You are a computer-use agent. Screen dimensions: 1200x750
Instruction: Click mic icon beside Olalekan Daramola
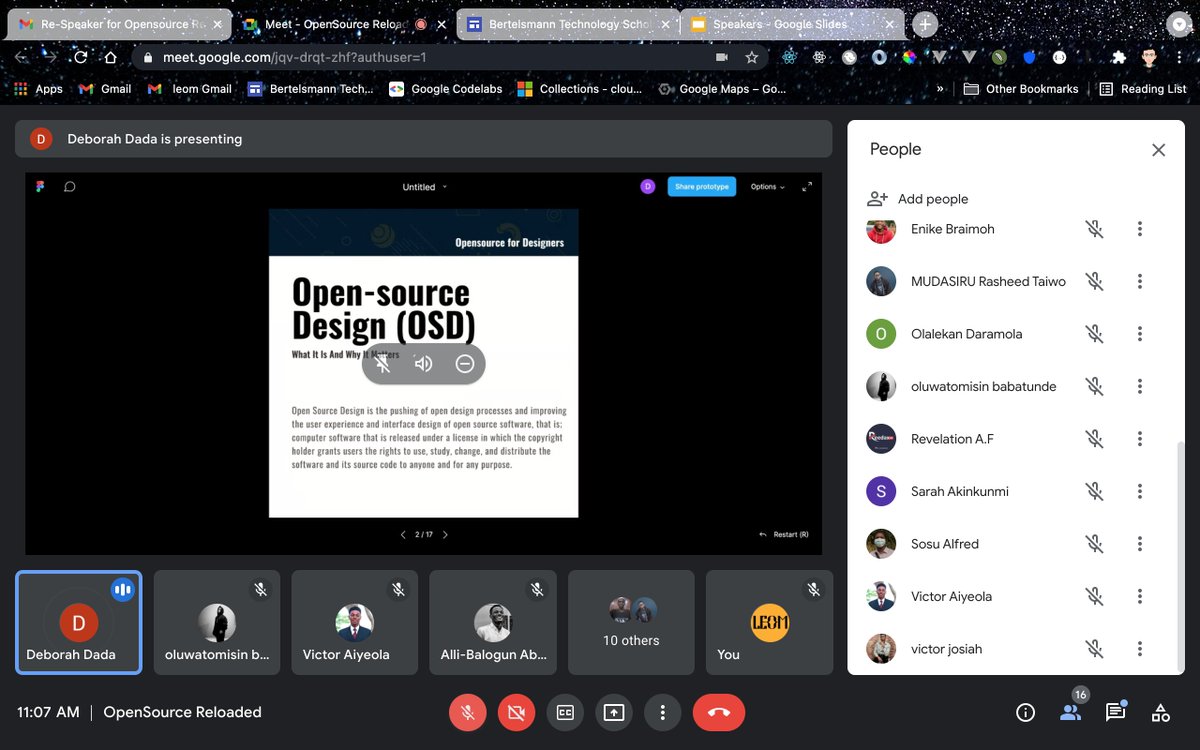(1095, 334)
